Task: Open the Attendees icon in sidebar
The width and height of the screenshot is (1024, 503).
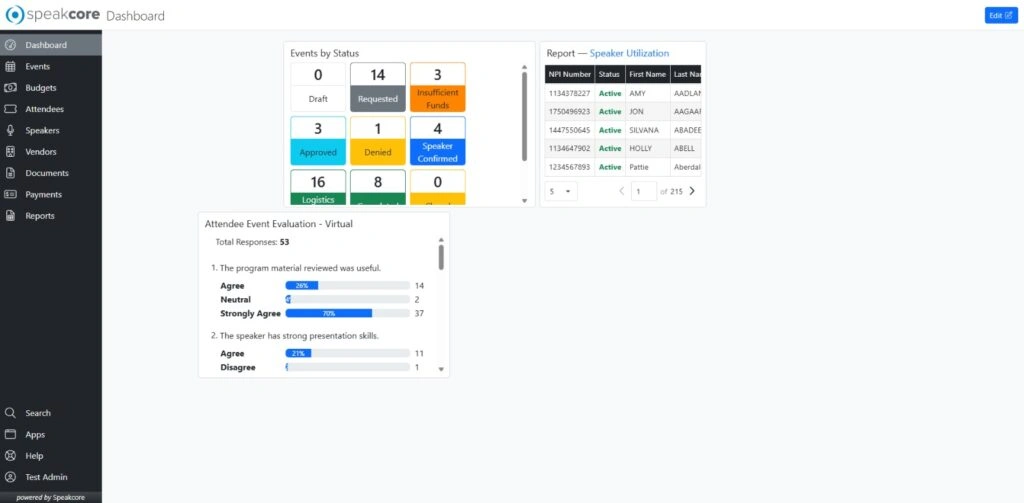Action: pyautogui.click(x=10, y=109)
